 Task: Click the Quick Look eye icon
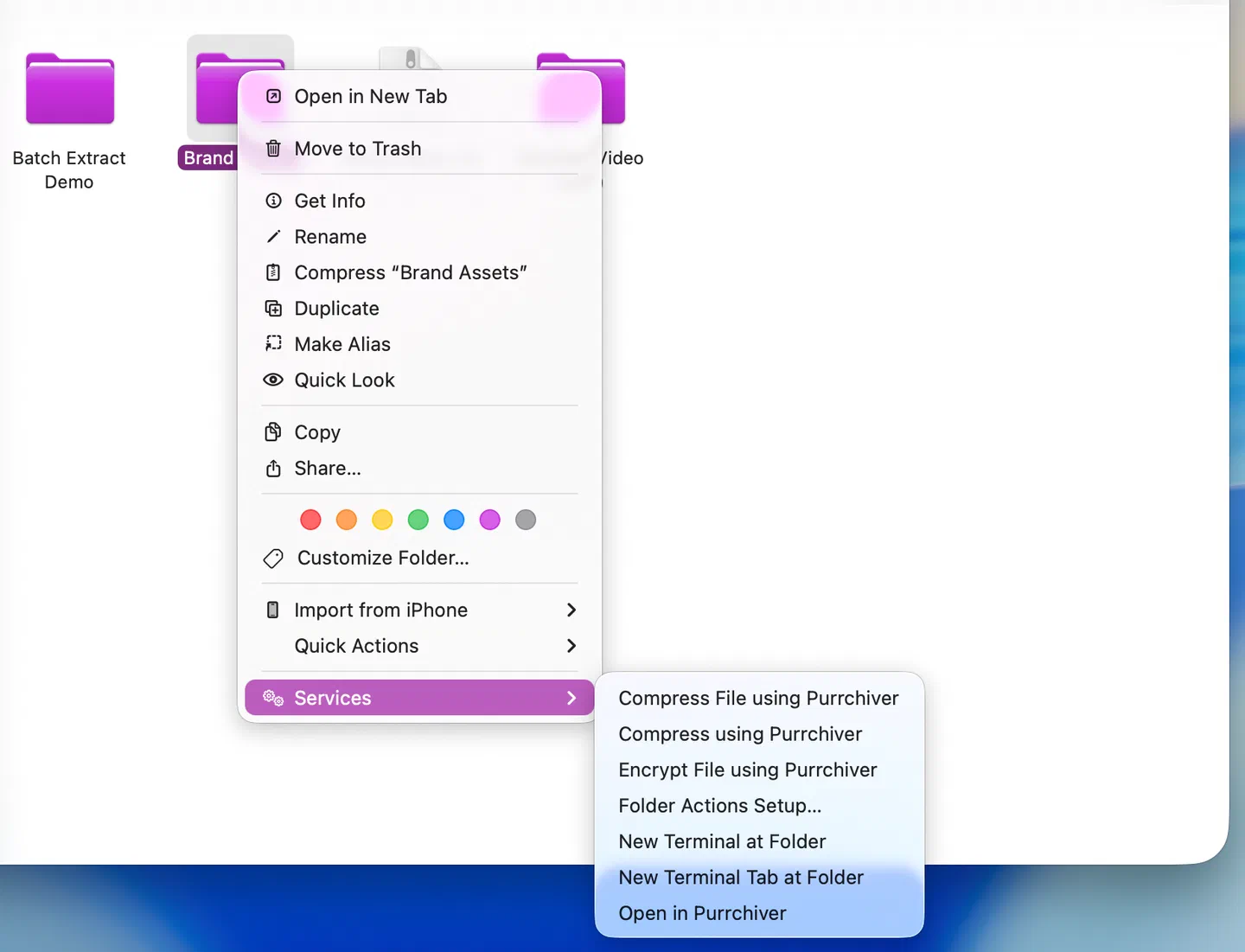tap(273, 380)
